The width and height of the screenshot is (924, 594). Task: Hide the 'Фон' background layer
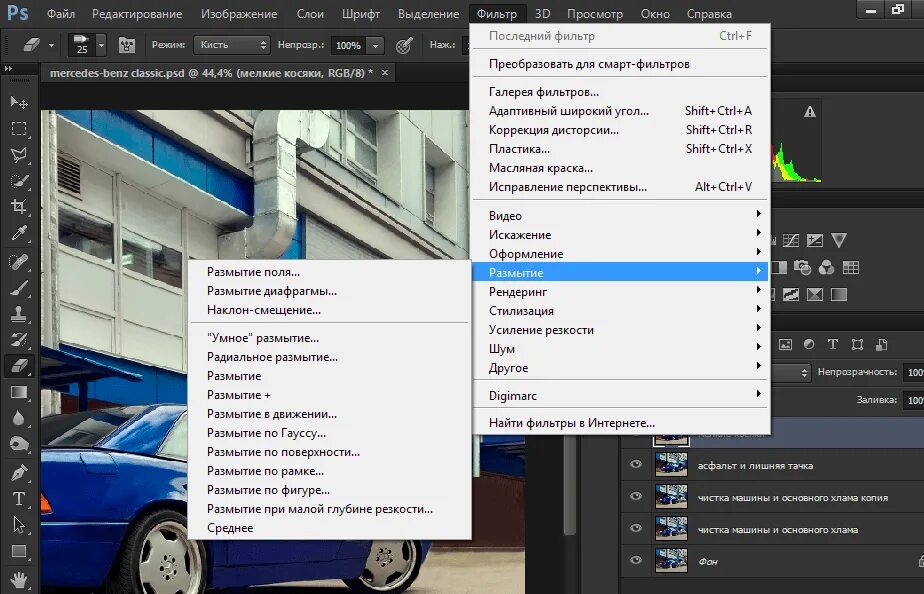coord(635,560)
